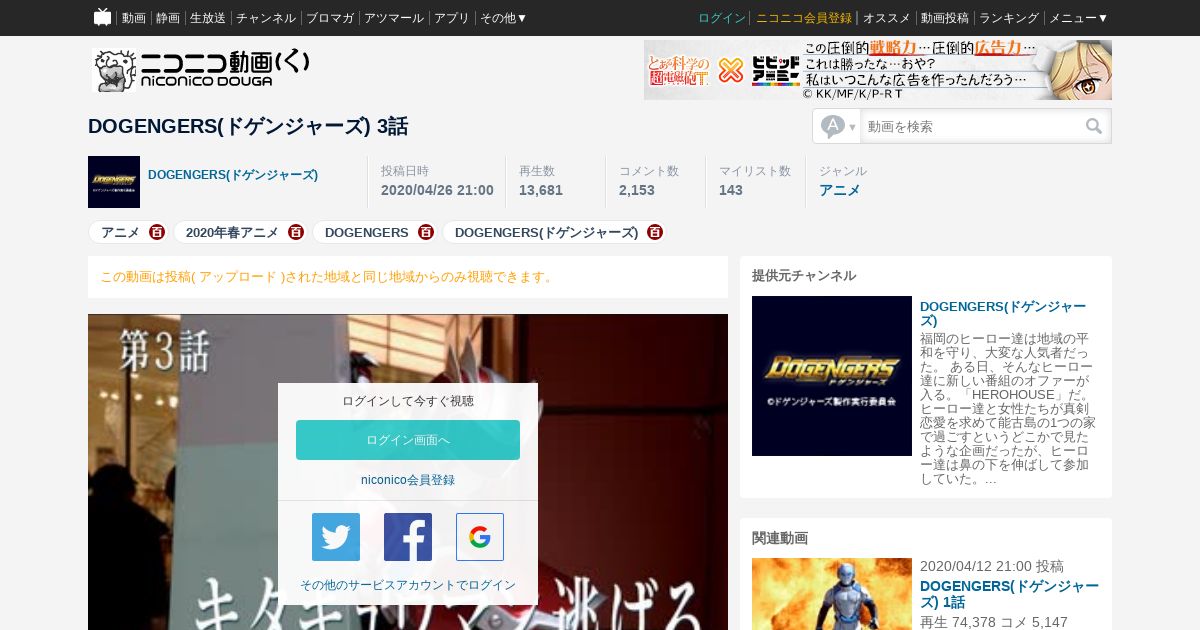Click the comment count 2,153
Screen dimensions: 1200x630
coord(637,190)
